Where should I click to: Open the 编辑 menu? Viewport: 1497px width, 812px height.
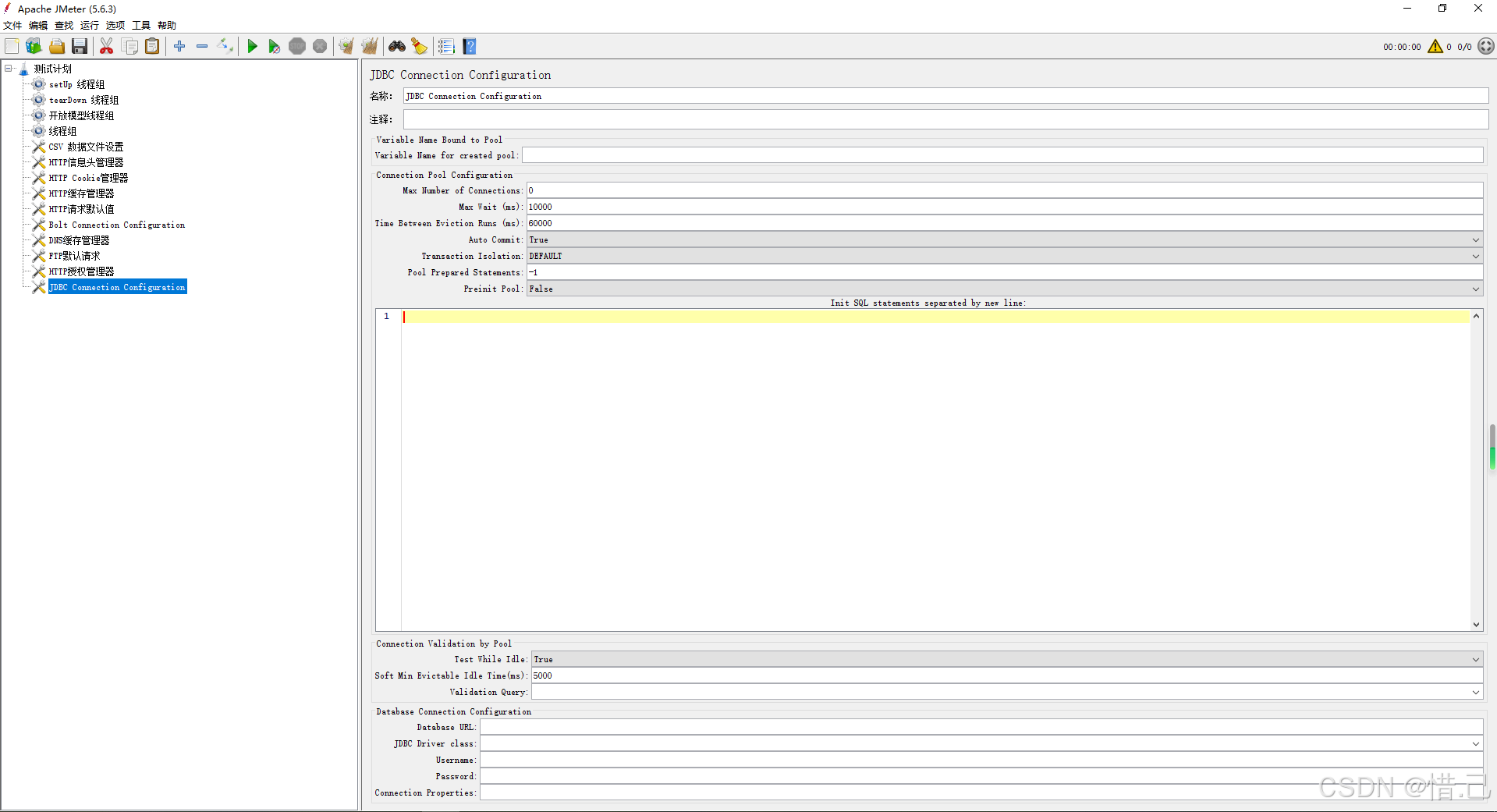[38, 26]
